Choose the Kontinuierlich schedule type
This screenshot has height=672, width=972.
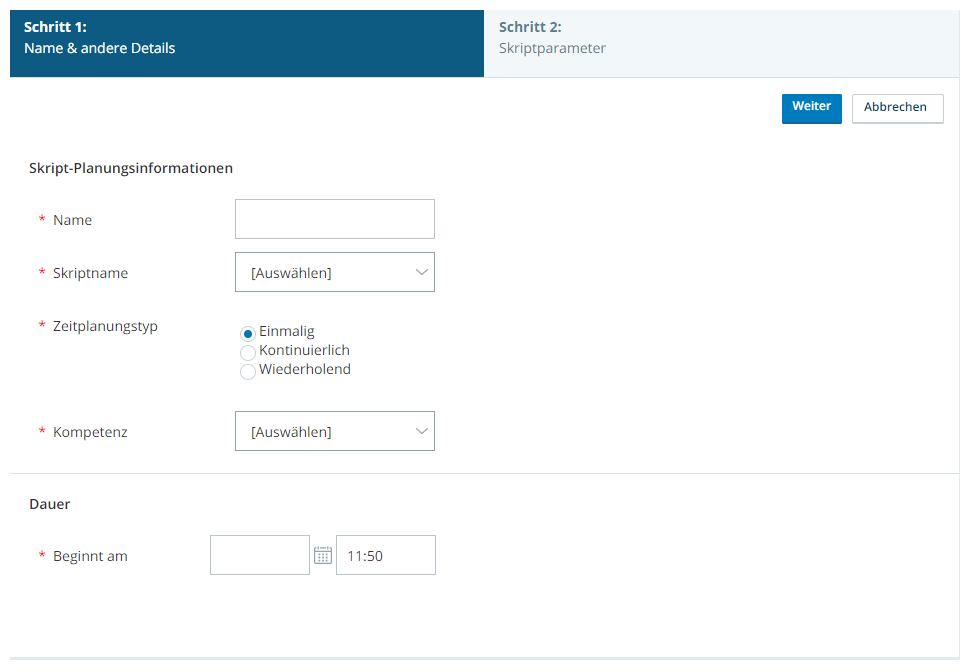(x=247, y=353)
